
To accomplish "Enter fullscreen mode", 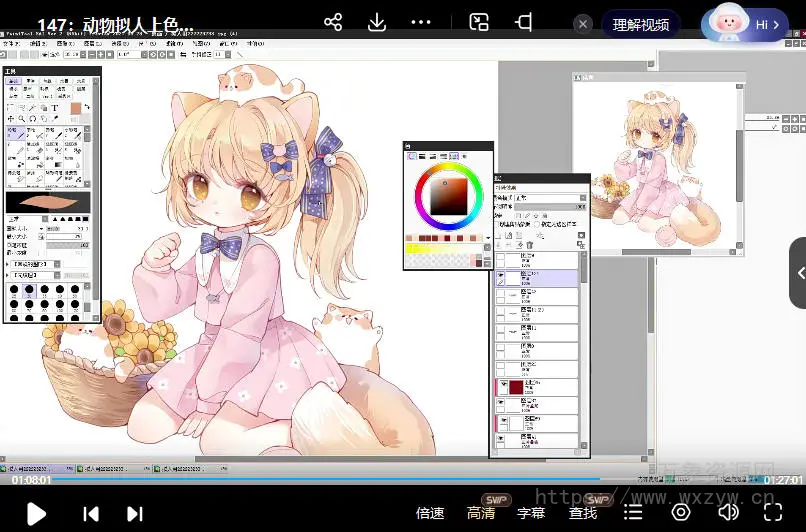I will coord(773,512).
